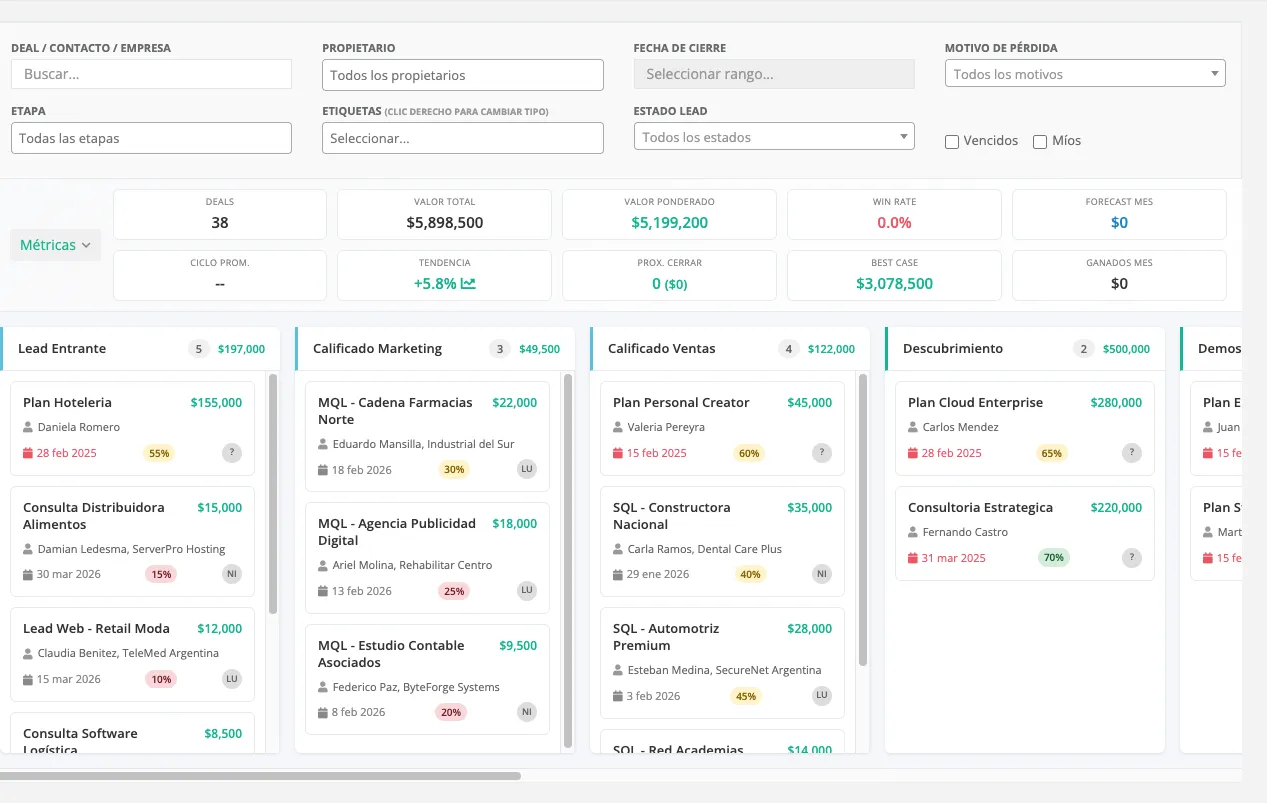Click the Calificado Marketing column title
Image resolution: width=1267 pixels, height=803 pixels.
coord(377,349)
